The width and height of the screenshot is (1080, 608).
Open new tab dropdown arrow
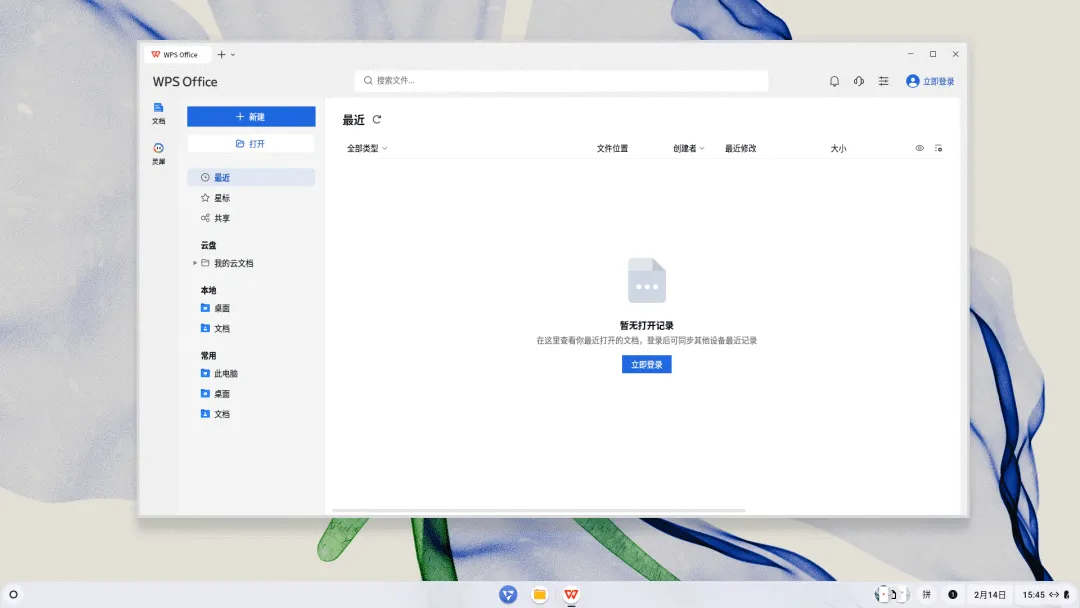[233, 54]
